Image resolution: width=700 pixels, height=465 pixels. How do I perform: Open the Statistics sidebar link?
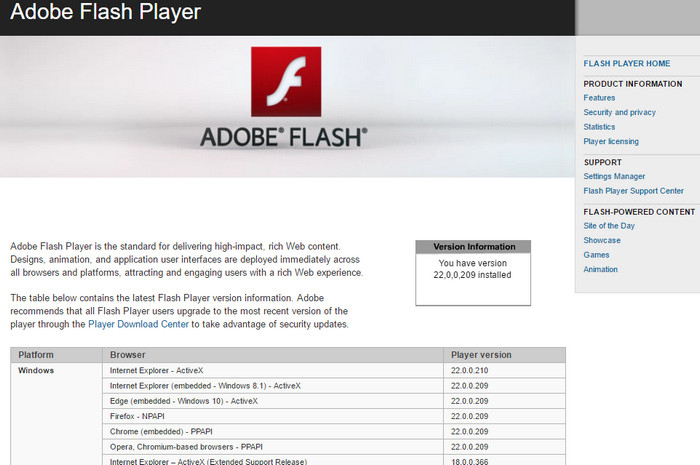(599, 127)
